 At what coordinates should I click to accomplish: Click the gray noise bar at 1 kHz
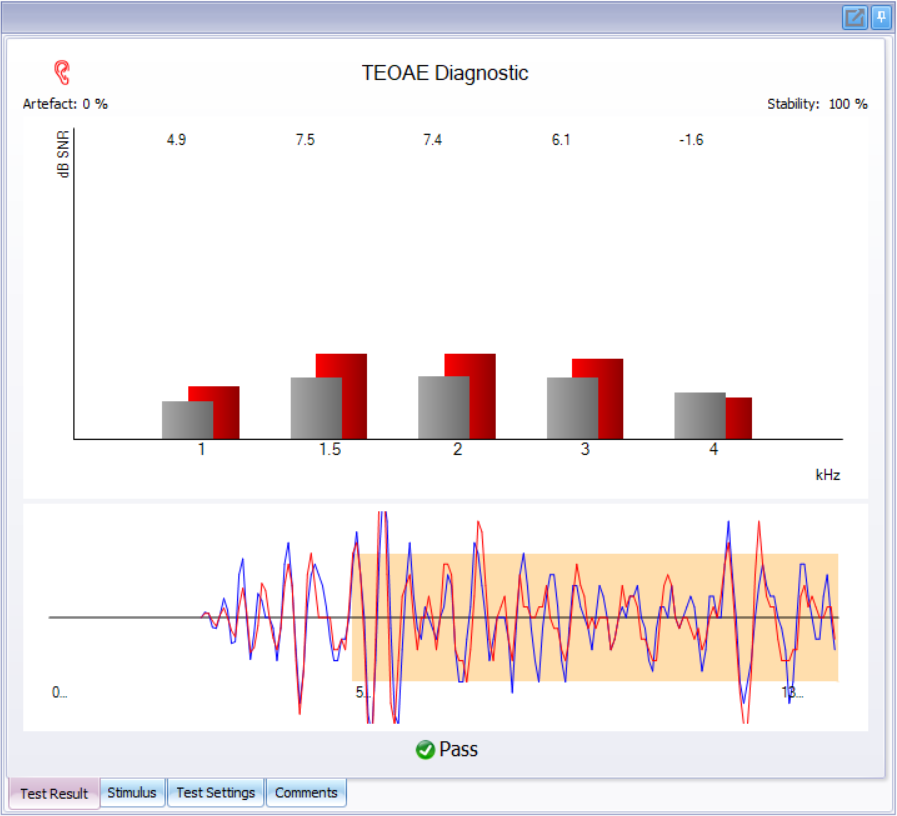(187, 420)
